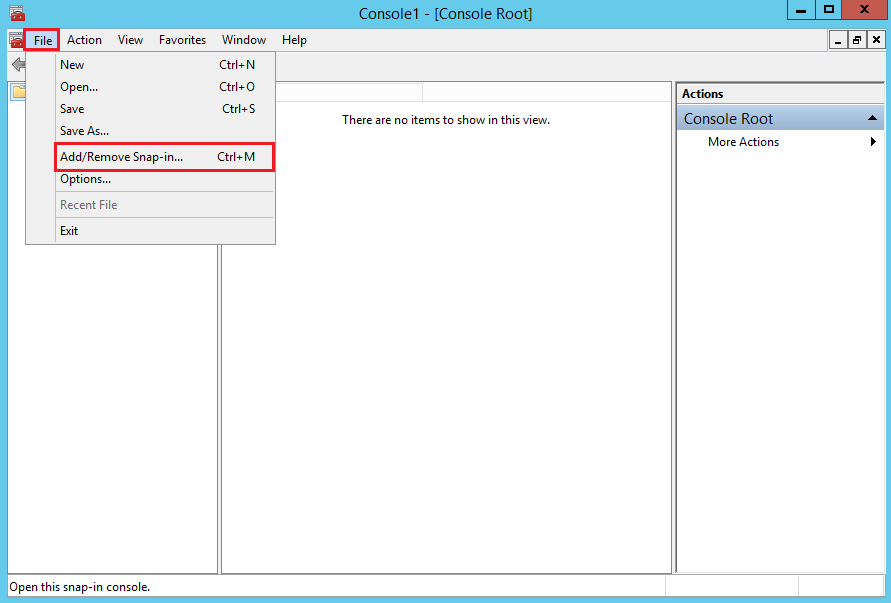Image resolution: width=891 pixels, height=603 pixels.
Task: Minimize the inner console child window
Action: tap(838, 40)
